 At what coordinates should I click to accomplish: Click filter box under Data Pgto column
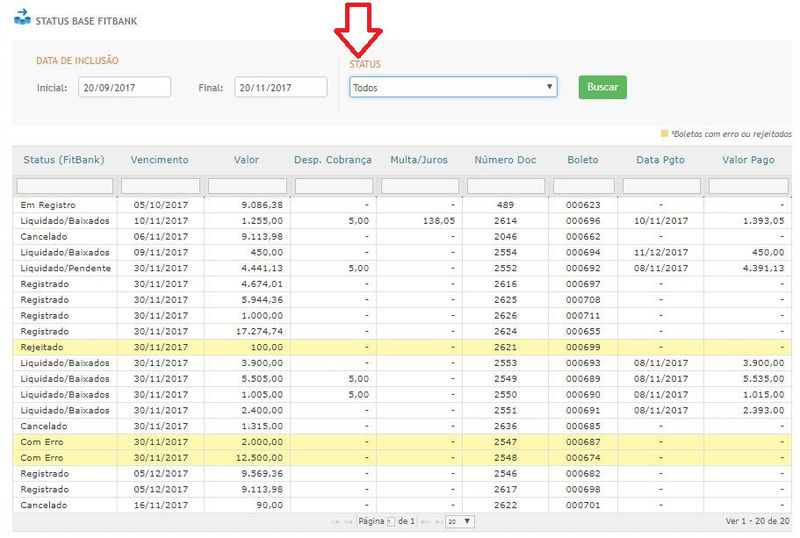tap(661, 186)
